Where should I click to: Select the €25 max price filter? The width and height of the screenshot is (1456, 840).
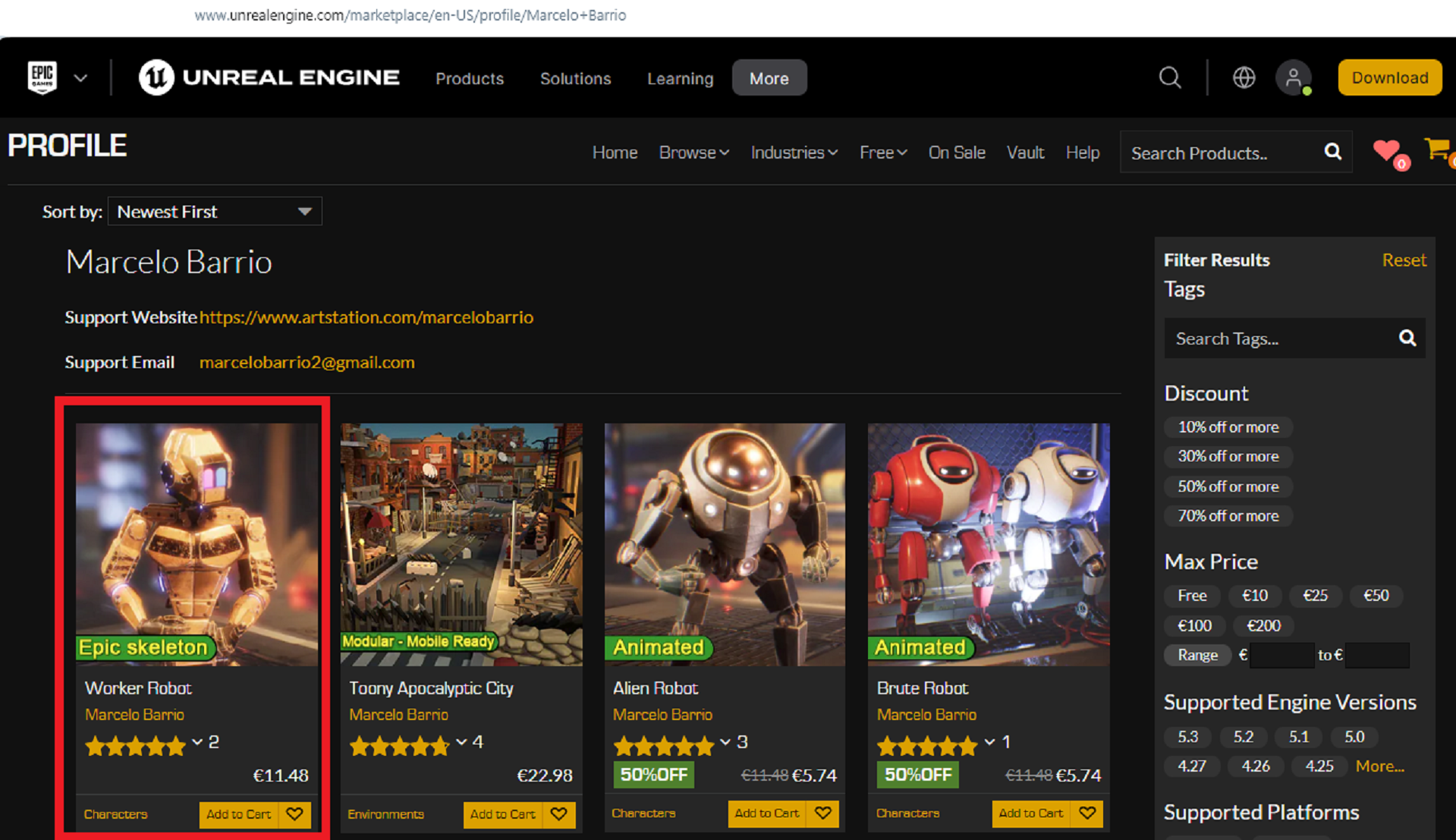1315,596
